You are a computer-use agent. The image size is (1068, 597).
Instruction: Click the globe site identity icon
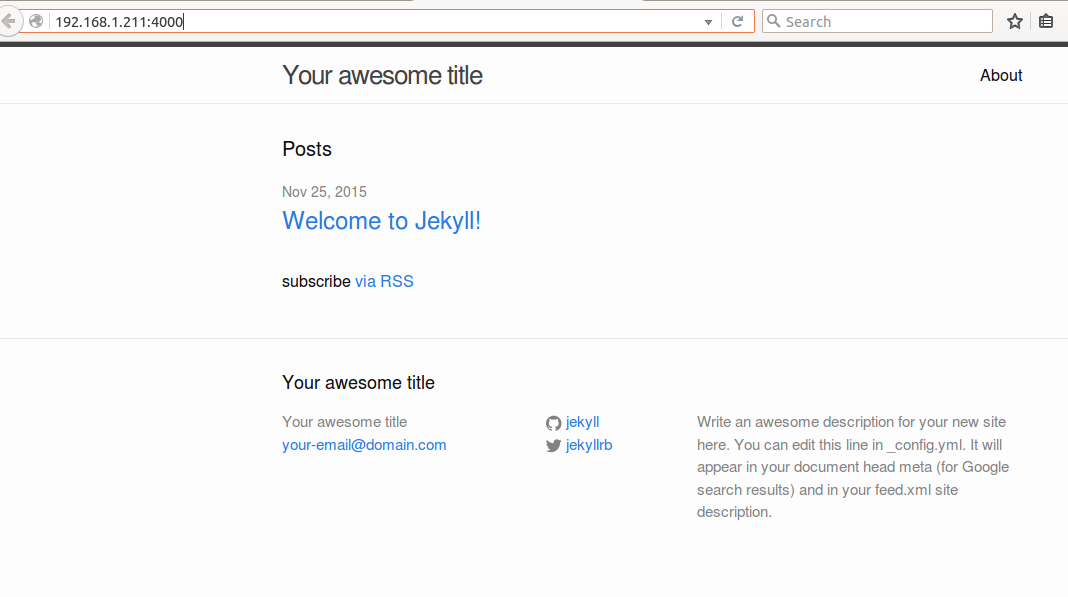point(36,21)
